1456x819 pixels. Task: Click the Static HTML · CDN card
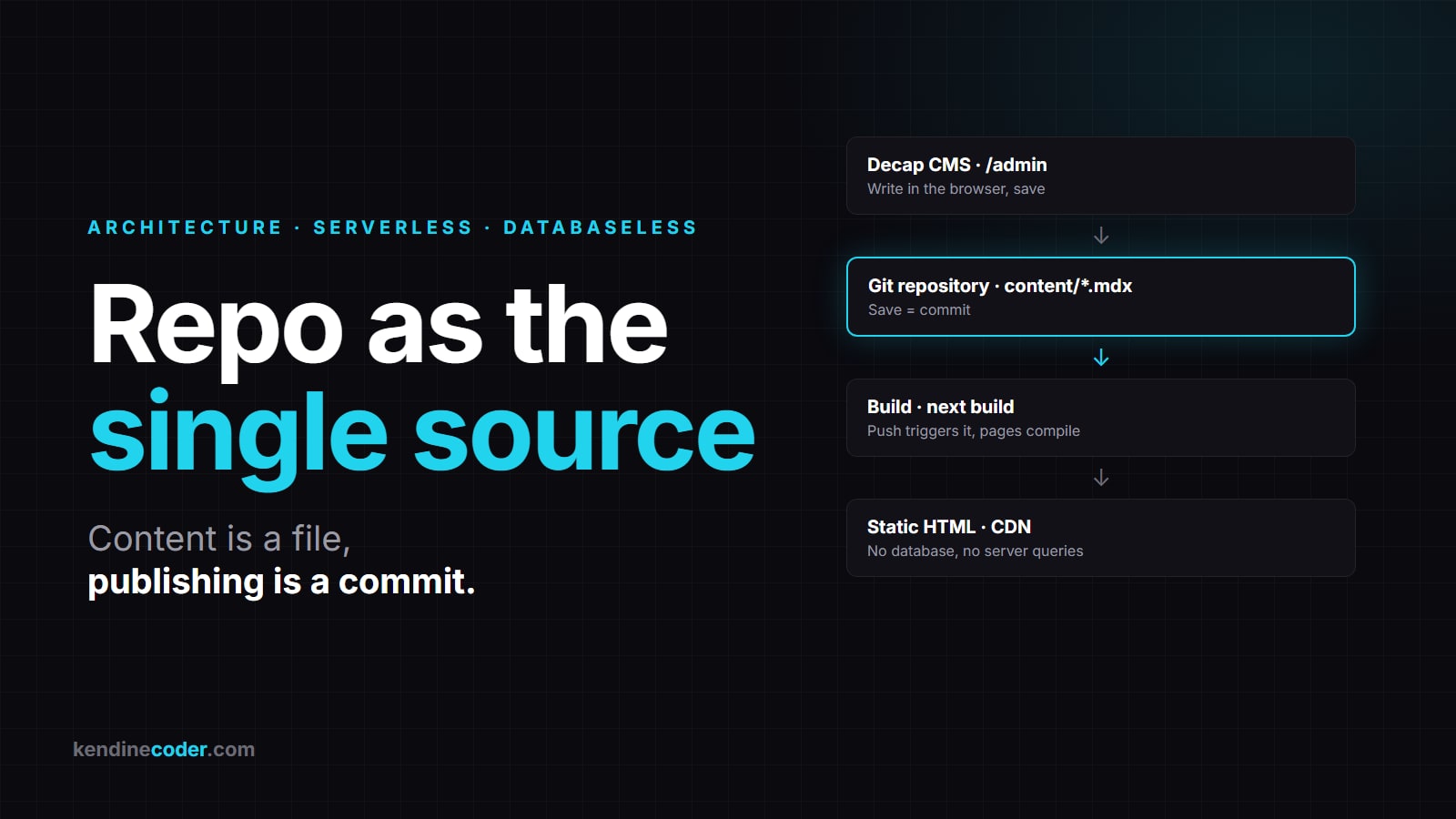[1100, 538]
